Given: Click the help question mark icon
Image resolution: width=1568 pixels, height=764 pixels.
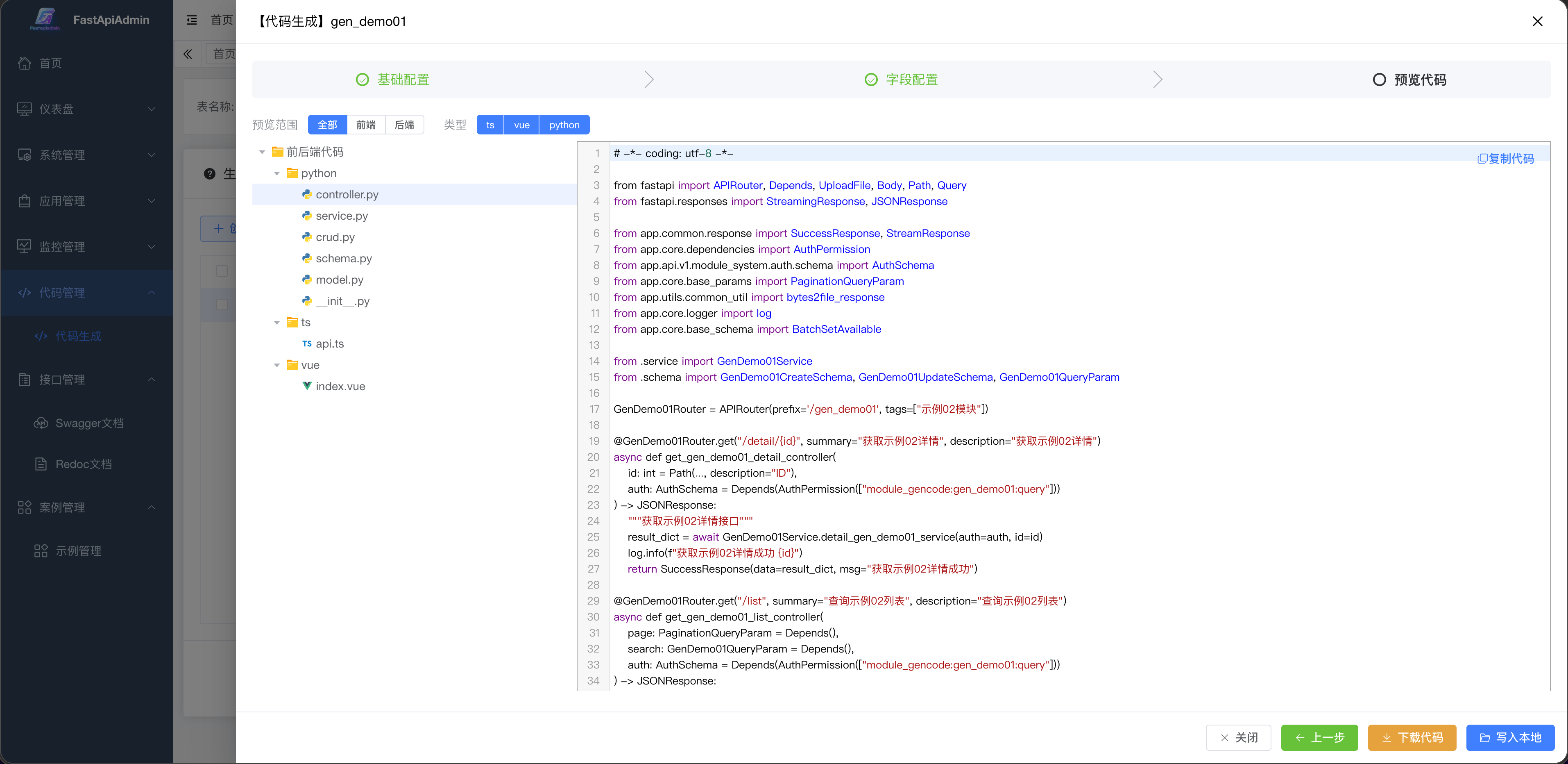Looking at the screenshot, I should tap(209, 174).
